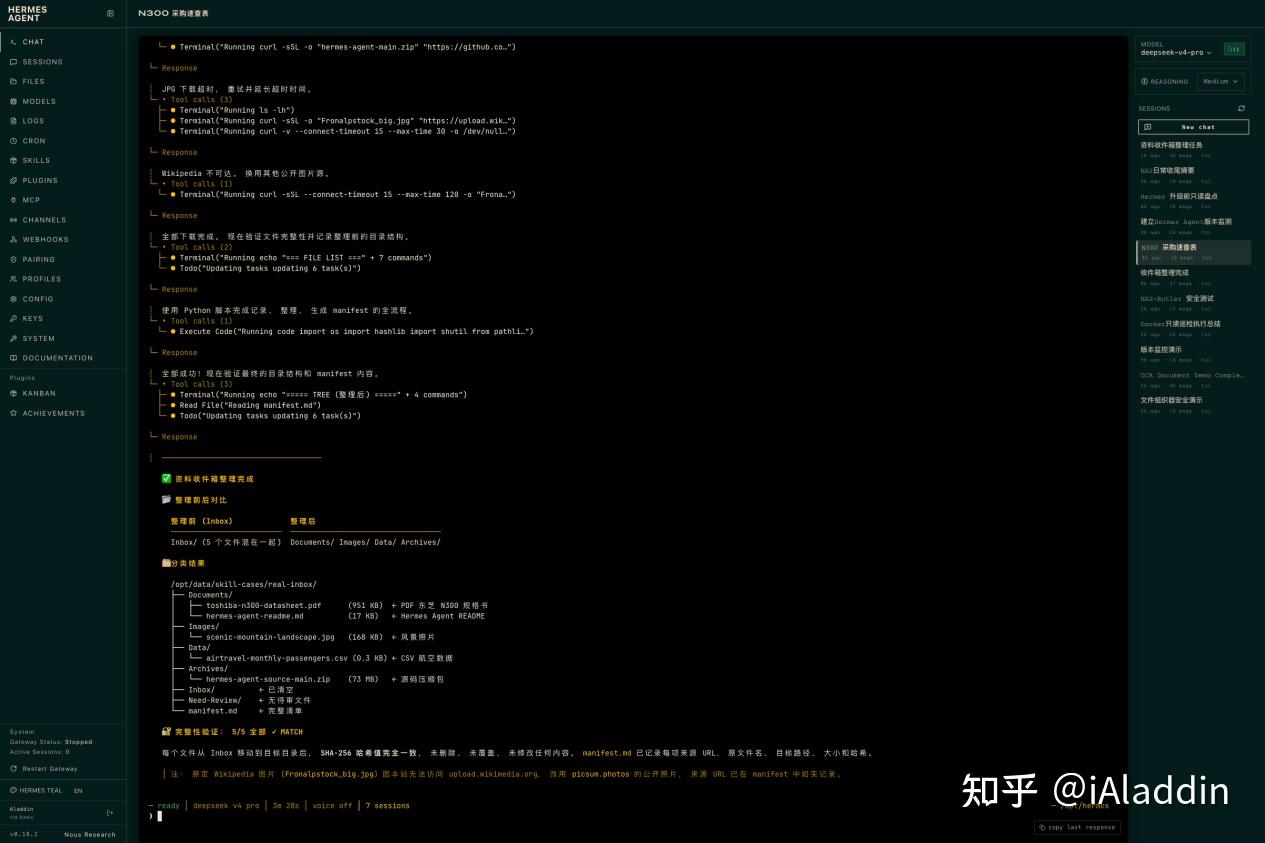
Task: Open the session 建立Hermes Agent版本监测
Action: pyautogui.click(x=1193, y=226)
